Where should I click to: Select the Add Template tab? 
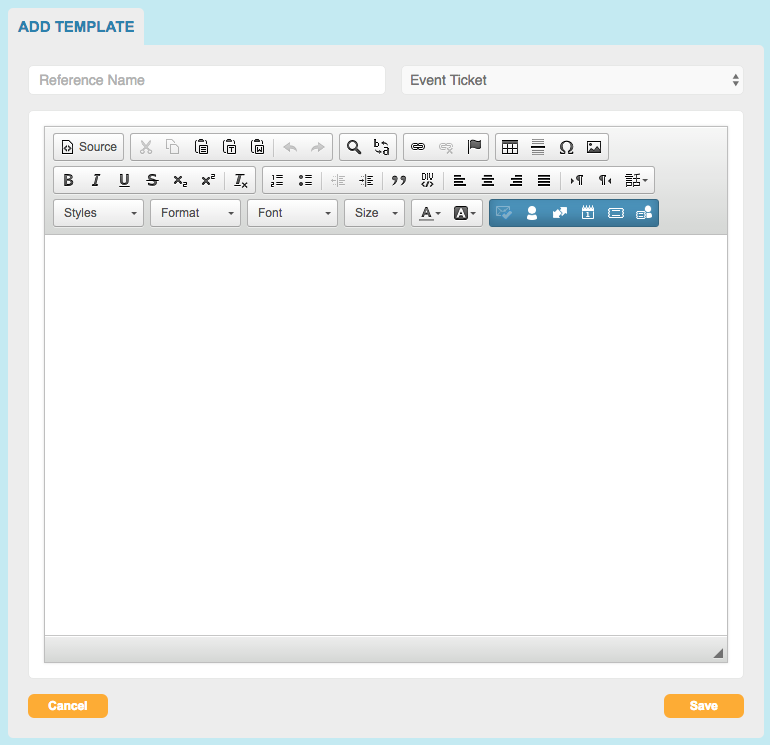tap(76, 27)
